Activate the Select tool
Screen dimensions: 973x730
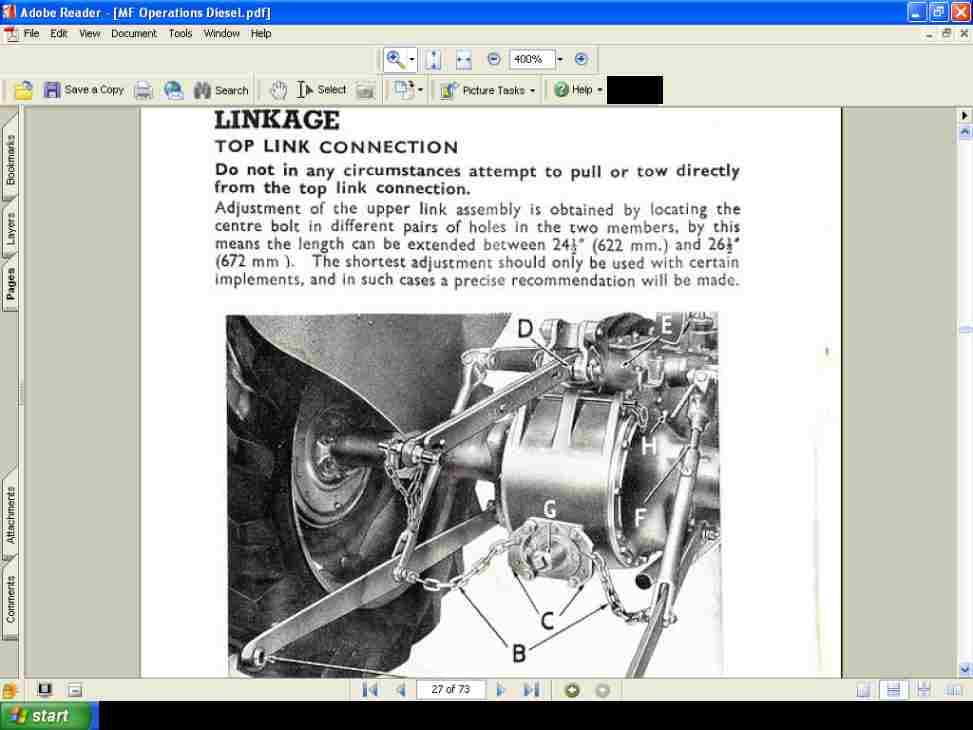coord(313,89)
